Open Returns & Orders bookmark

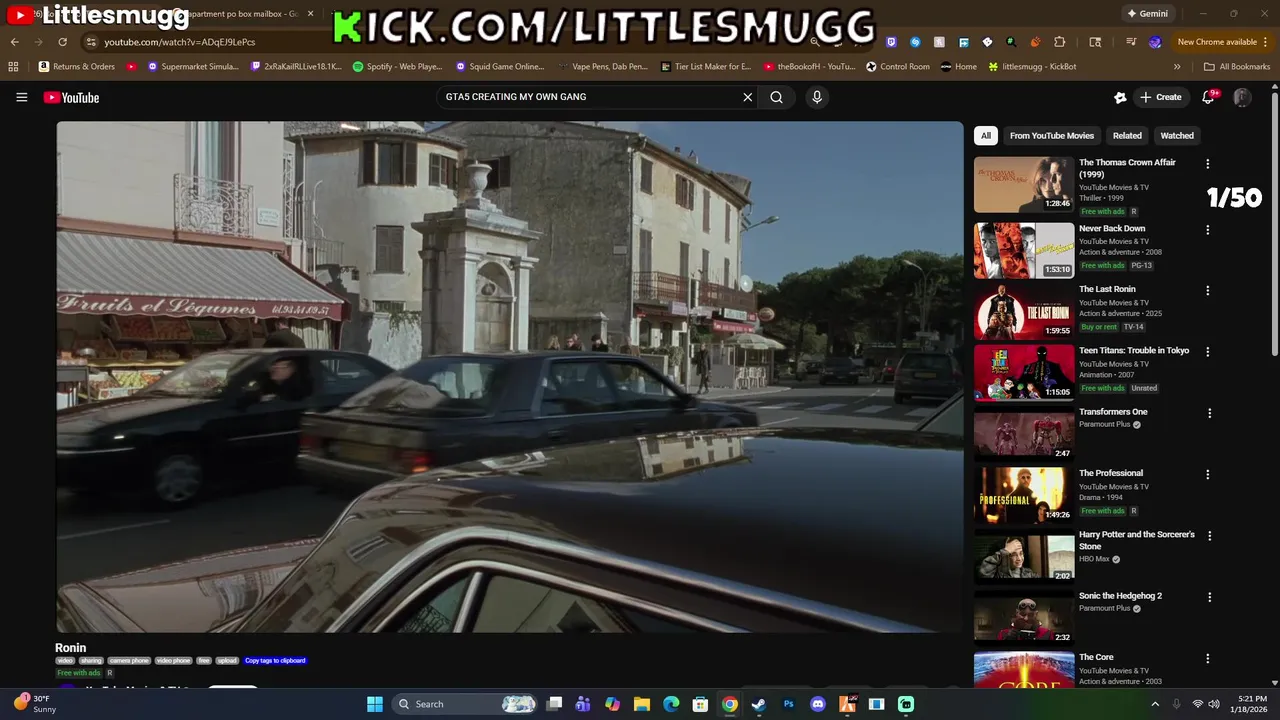pos(77,67)
